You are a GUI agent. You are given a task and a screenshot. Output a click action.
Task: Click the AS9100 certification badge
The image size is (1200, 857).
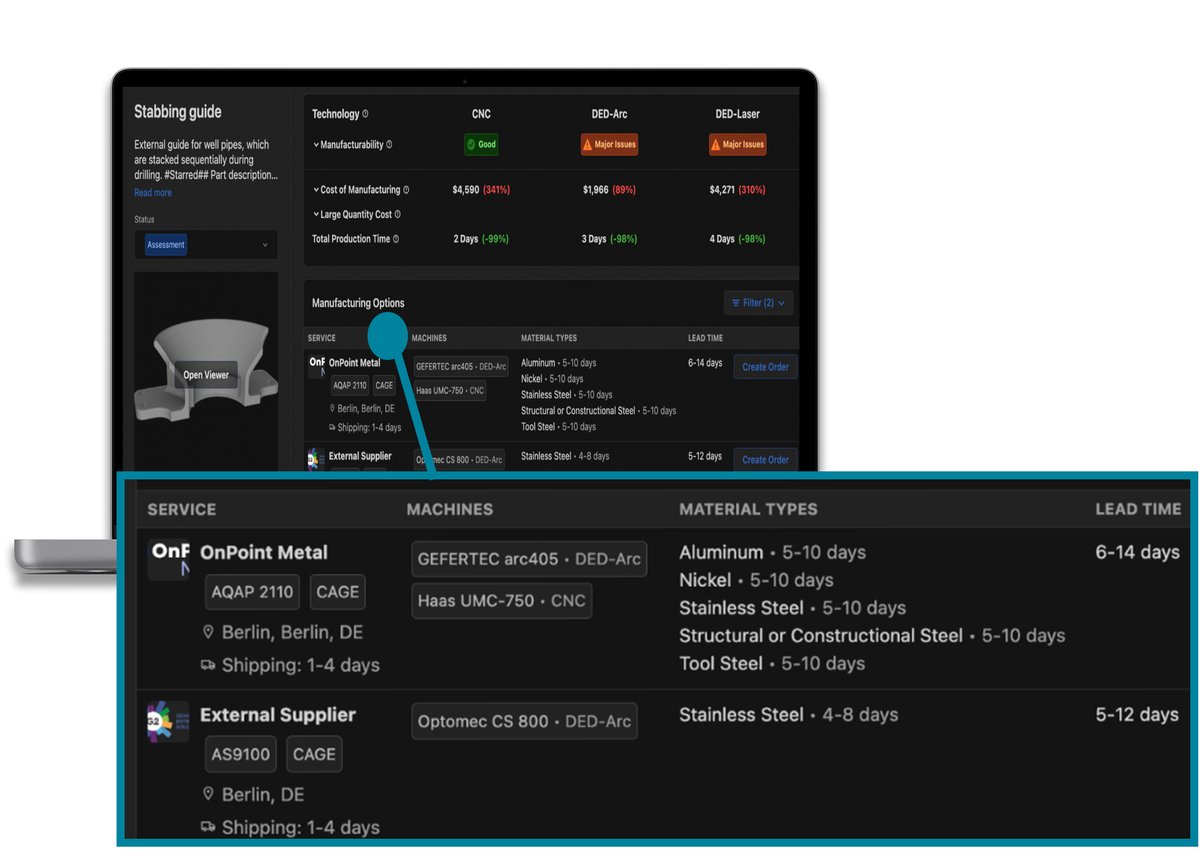click(241, 754)
